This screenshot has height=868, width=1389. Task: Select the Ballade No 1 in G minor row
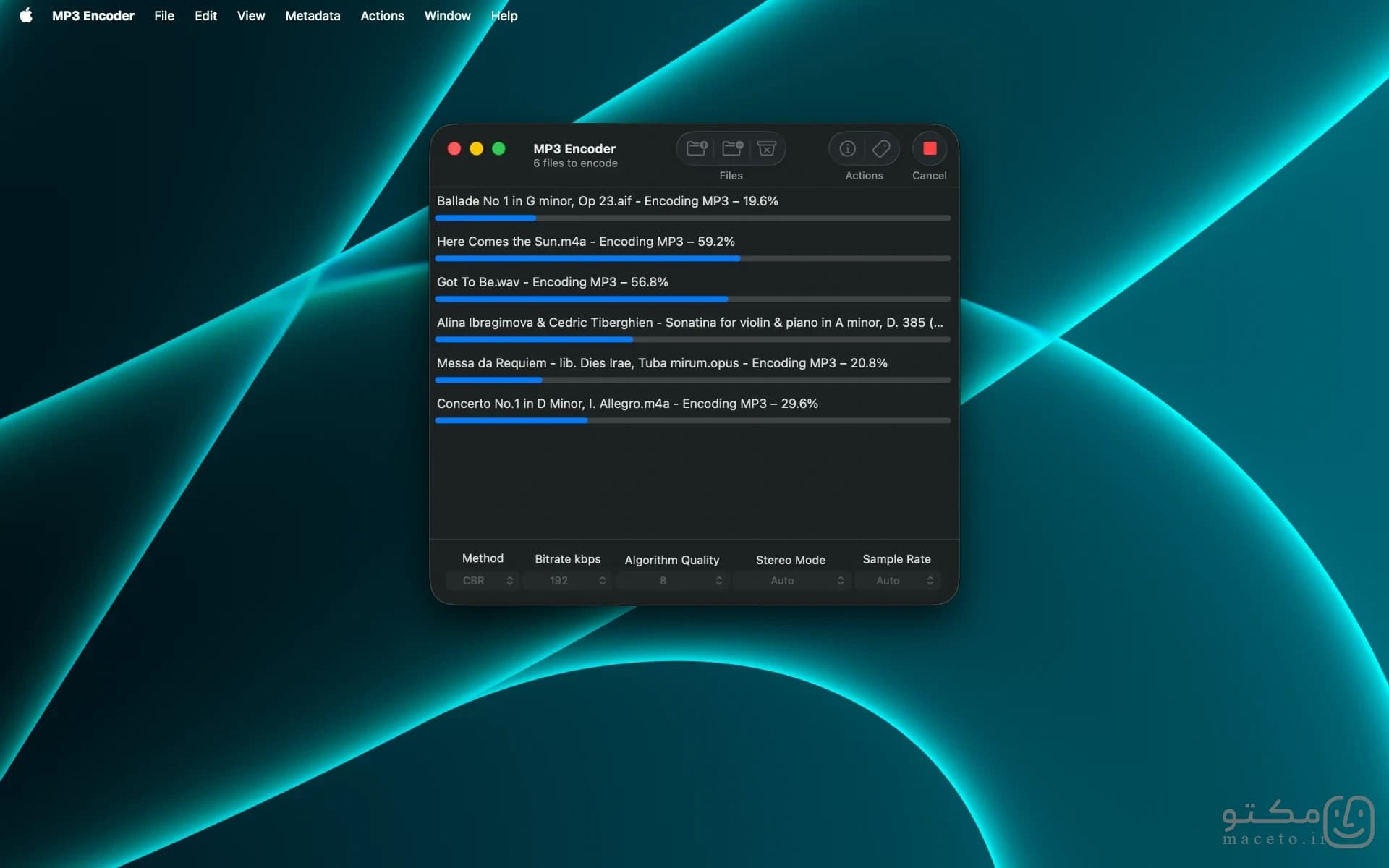693,208
